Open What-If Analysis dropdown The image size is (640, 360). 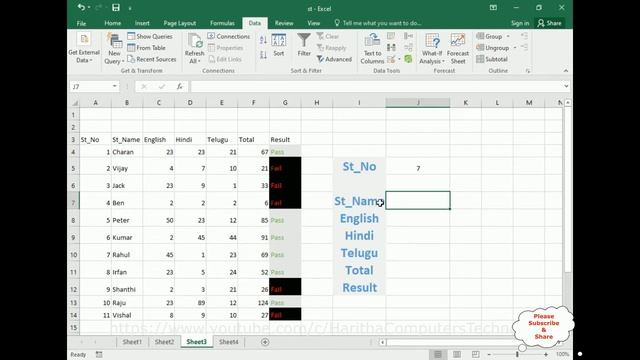432,49
